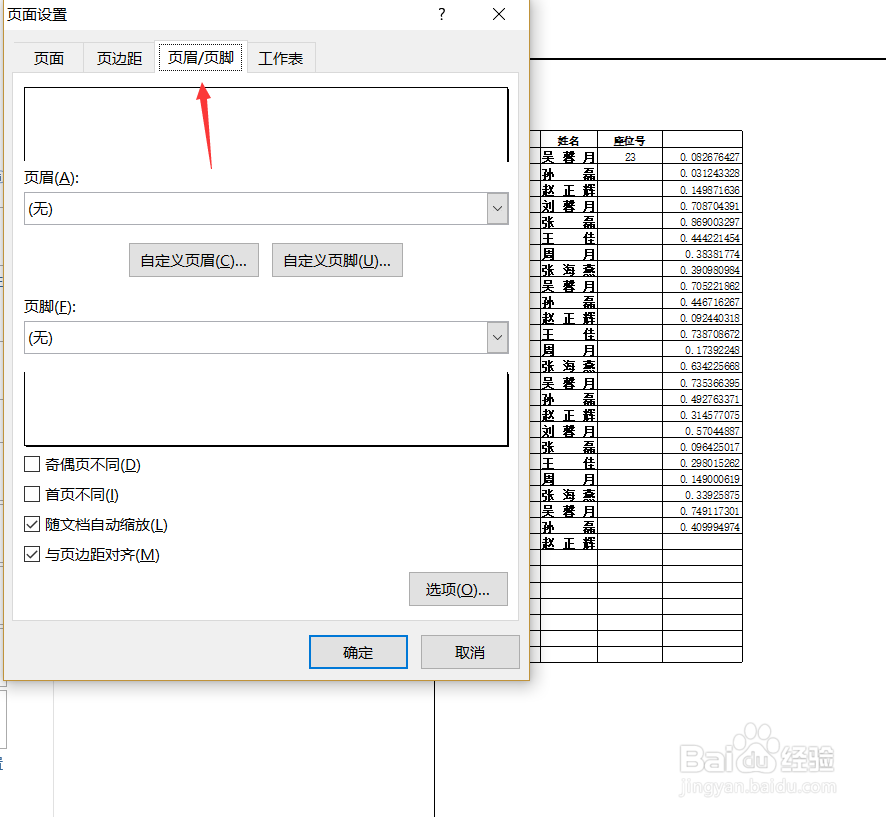Viewport: 886px width, 817px height.
Task: Confirm settings with the 确定 button
Action: [x=358, y=651]
